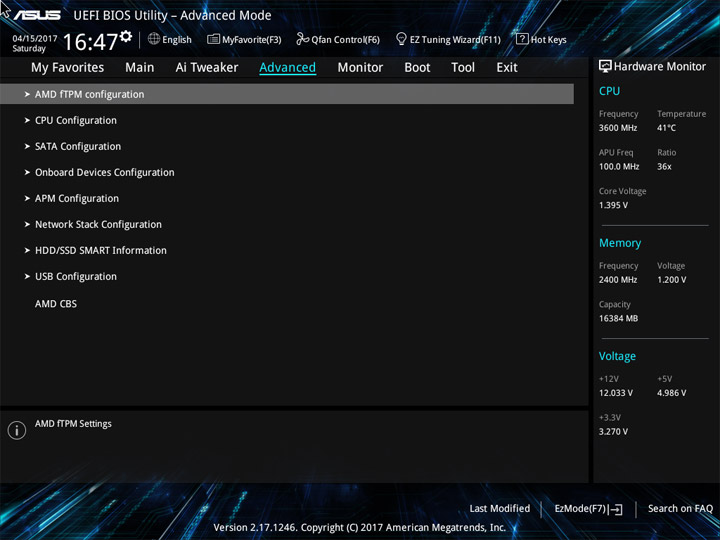720x540 pixels.
Task: Click Last Modified in the footer
Action: 500,508
